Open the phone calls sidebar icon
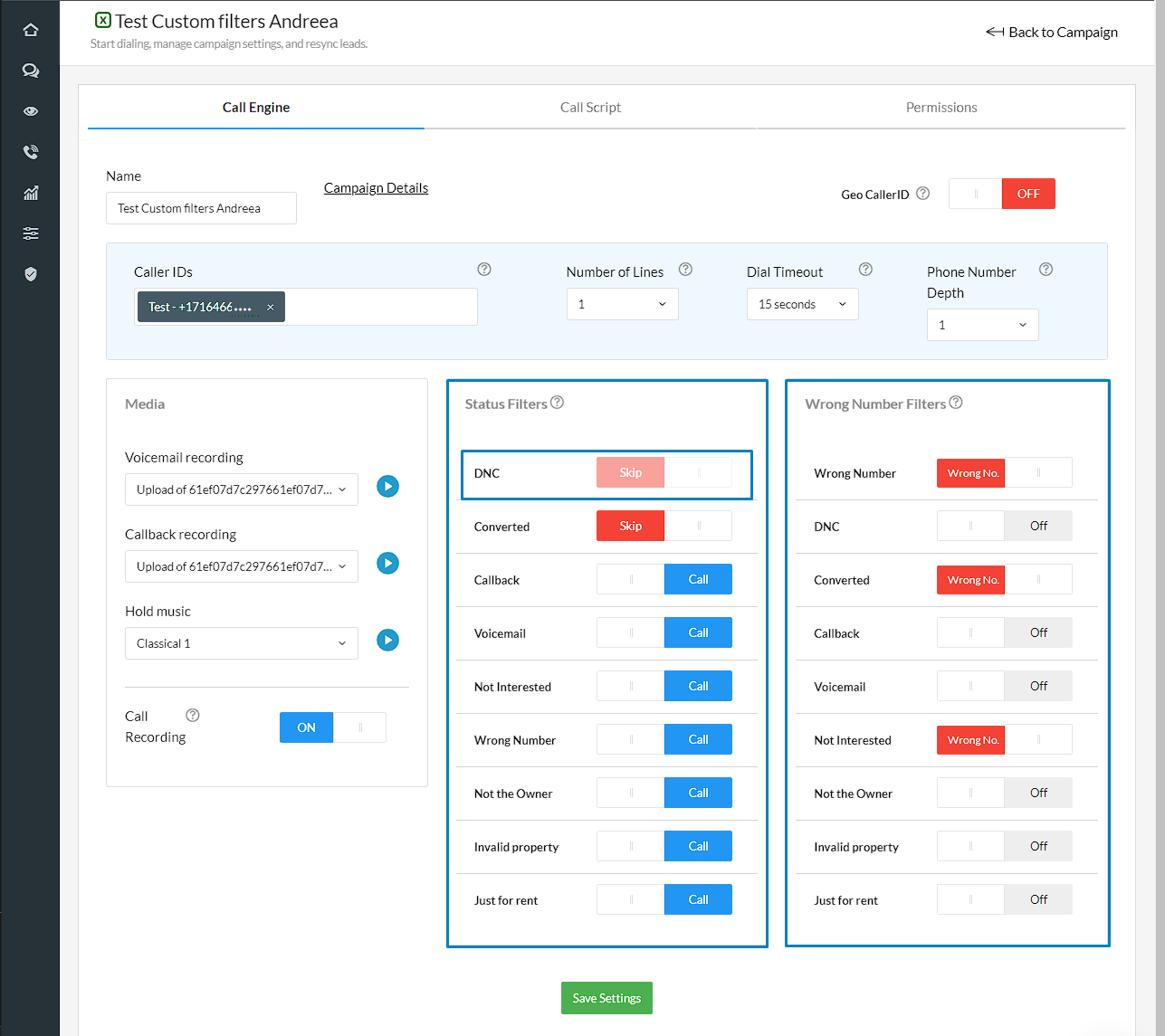The image size is (1165, 1036). (31, 152)
